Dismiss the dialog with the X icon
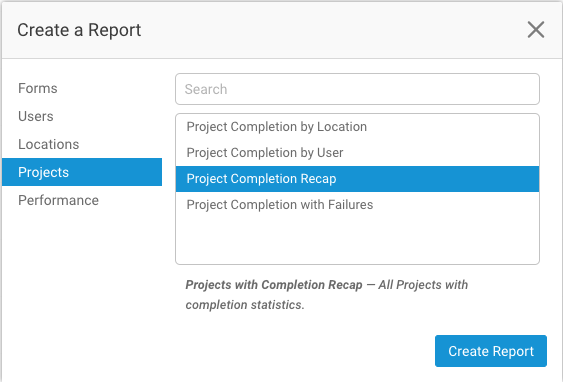563x382 pixels. pos(536,29)
